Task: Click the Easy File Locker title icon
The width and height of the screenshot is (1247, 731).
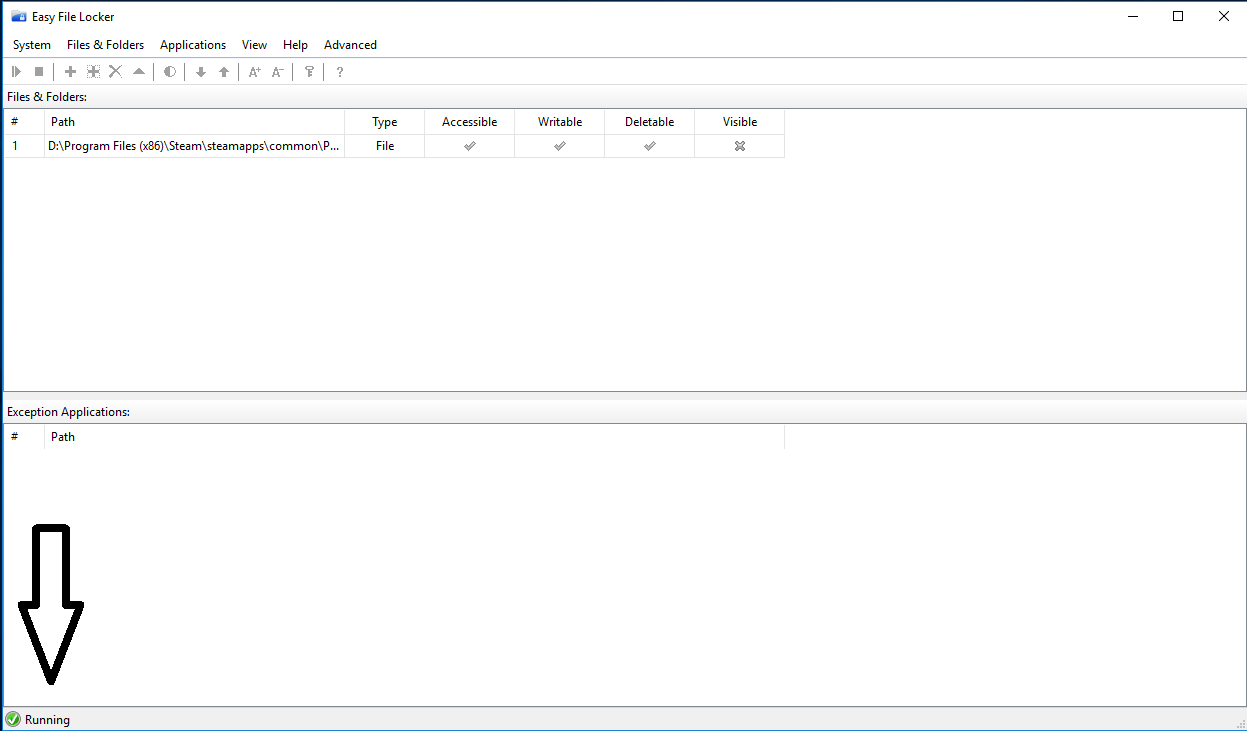Action: (18, 16)
